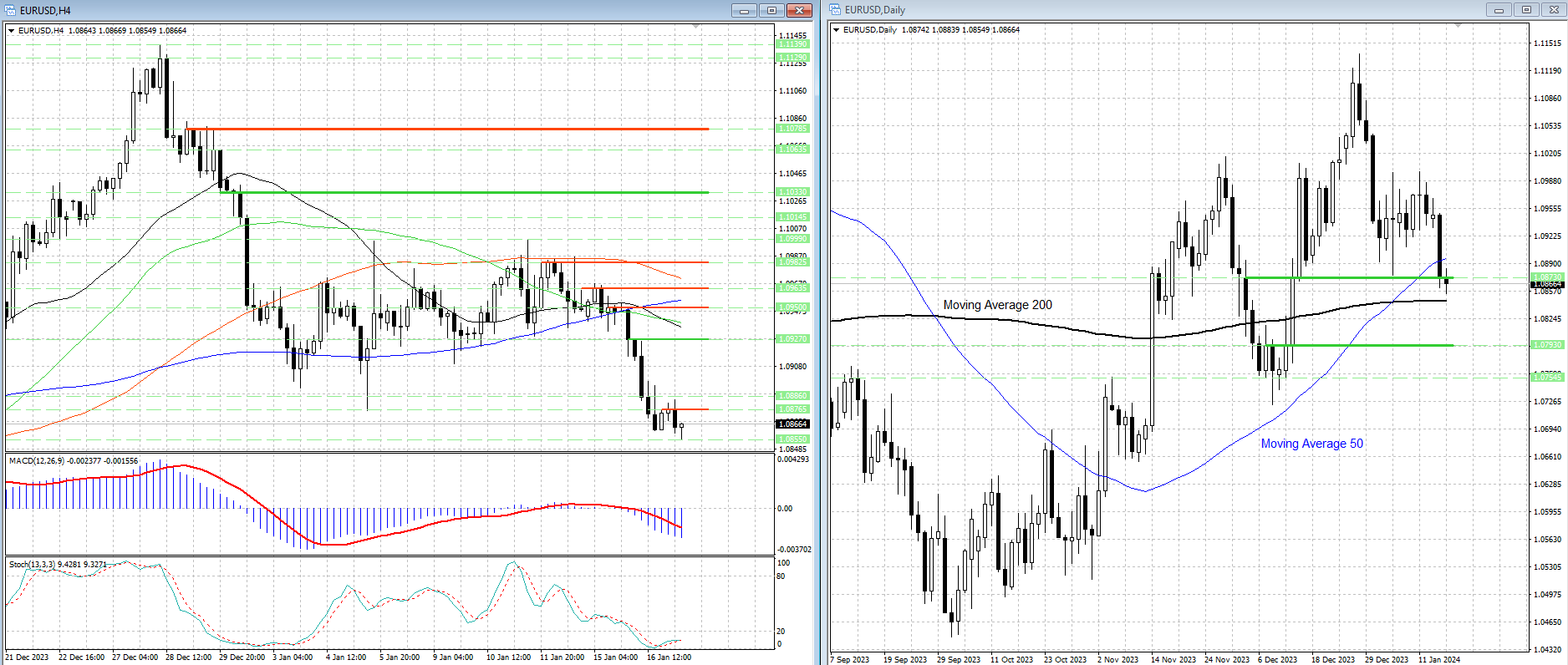The image size is (1568, 665).
Task: Click the EURUSD,H4 window chart icon
Action: point(11,10)
